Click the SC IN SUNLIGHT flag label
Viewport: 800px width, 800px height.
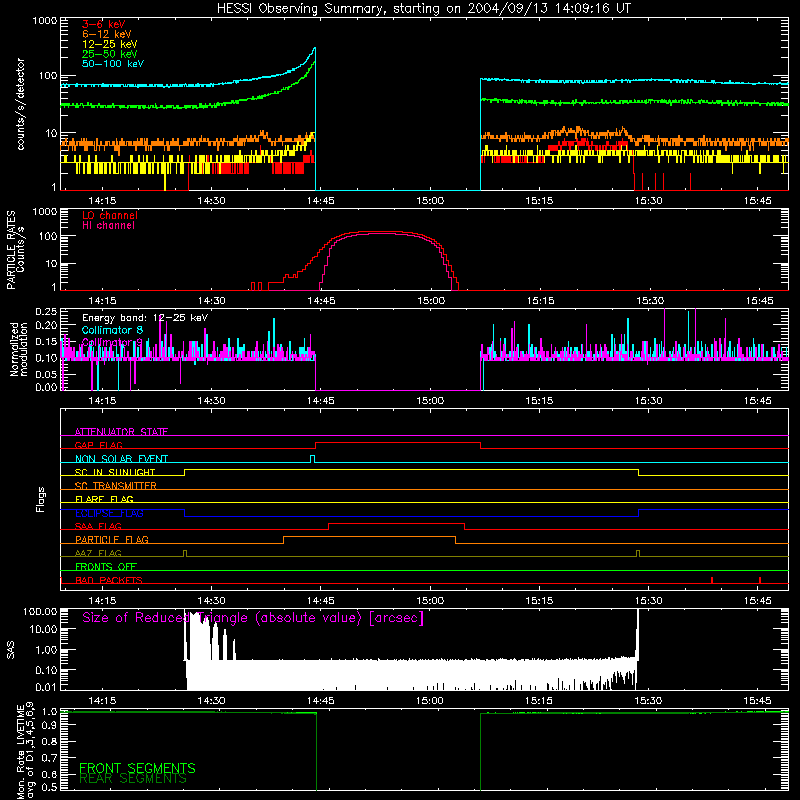coord(115,472)
